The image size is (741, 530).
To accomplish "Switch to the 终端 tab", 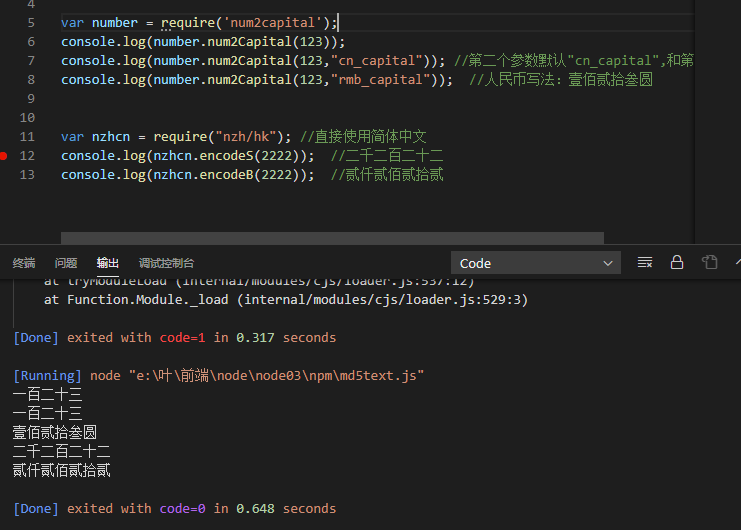I will point(24,263).
